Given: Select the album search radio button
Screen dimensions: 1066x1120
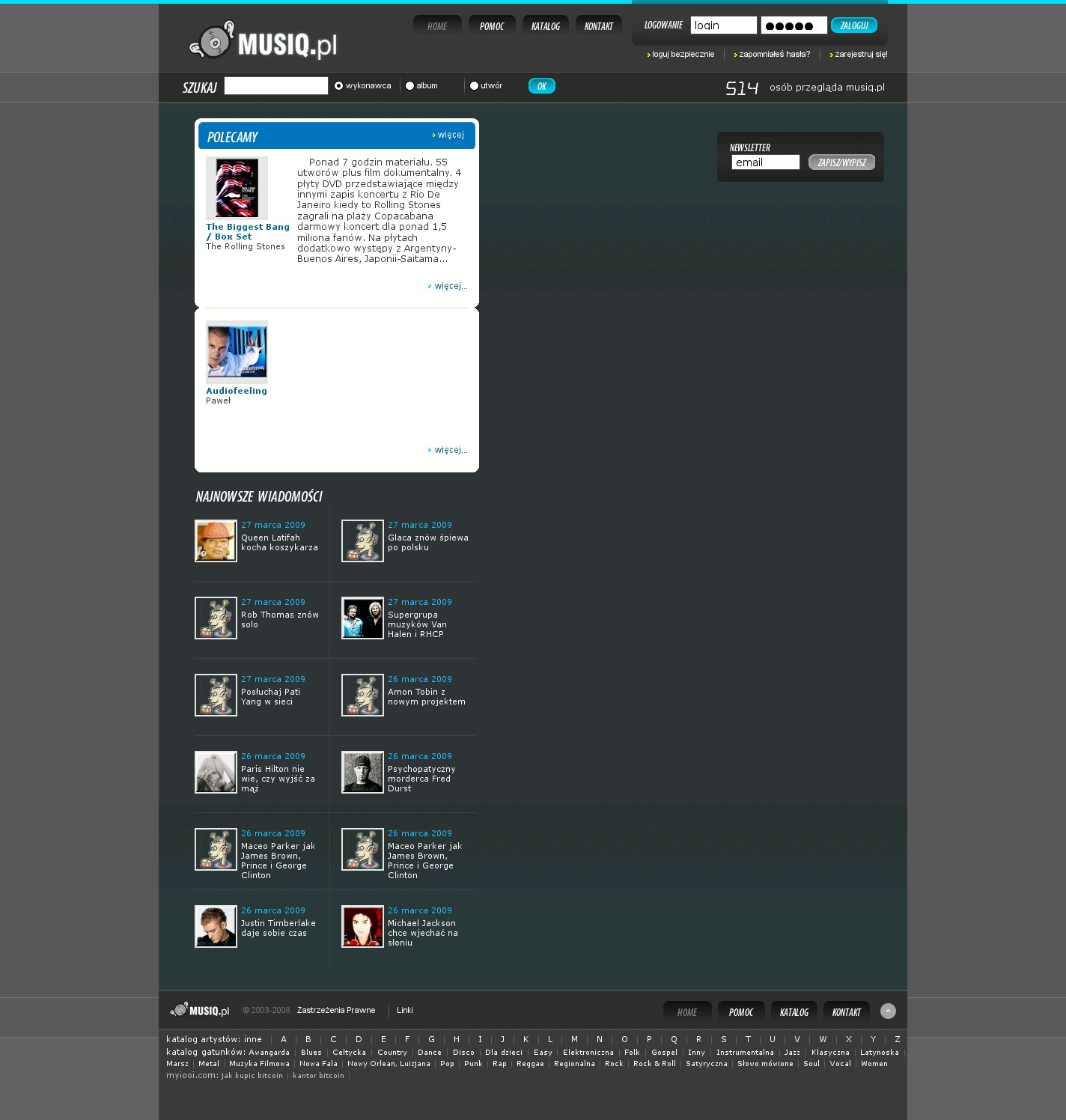Looking at the screenshot, I should click(x=409, y=86).
